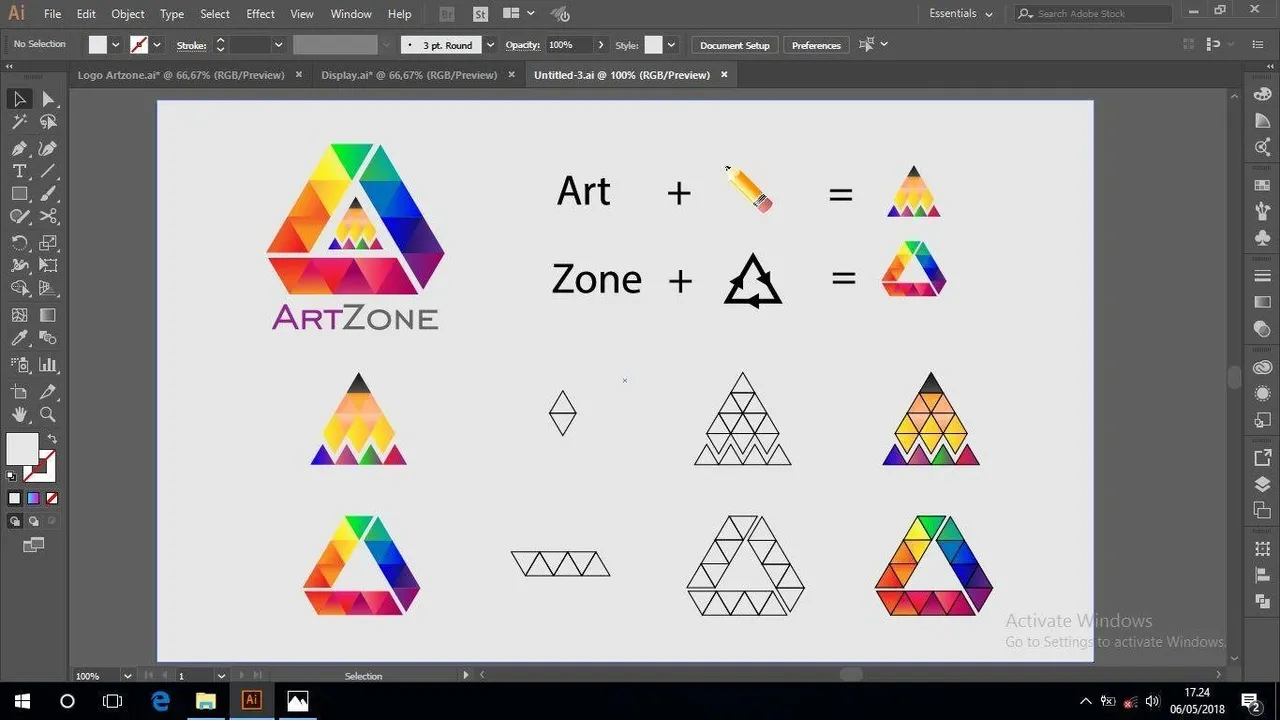Select the Gradient tool
The image size is (1280, 720).
tap(48, 315)
